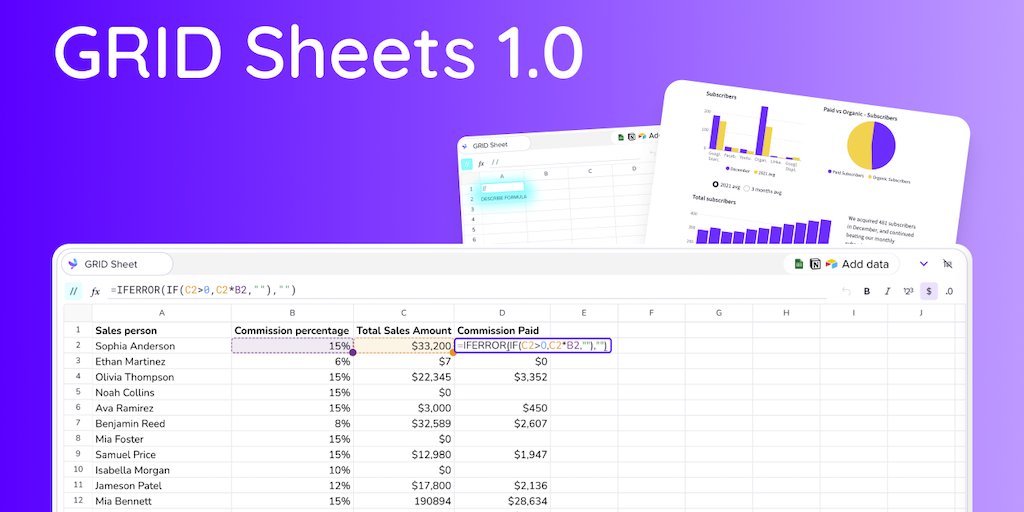Viewport: 1024px width, 512px height.
Task: Click the 'Commission percentage' header cell
Action: tap(293, 330)
